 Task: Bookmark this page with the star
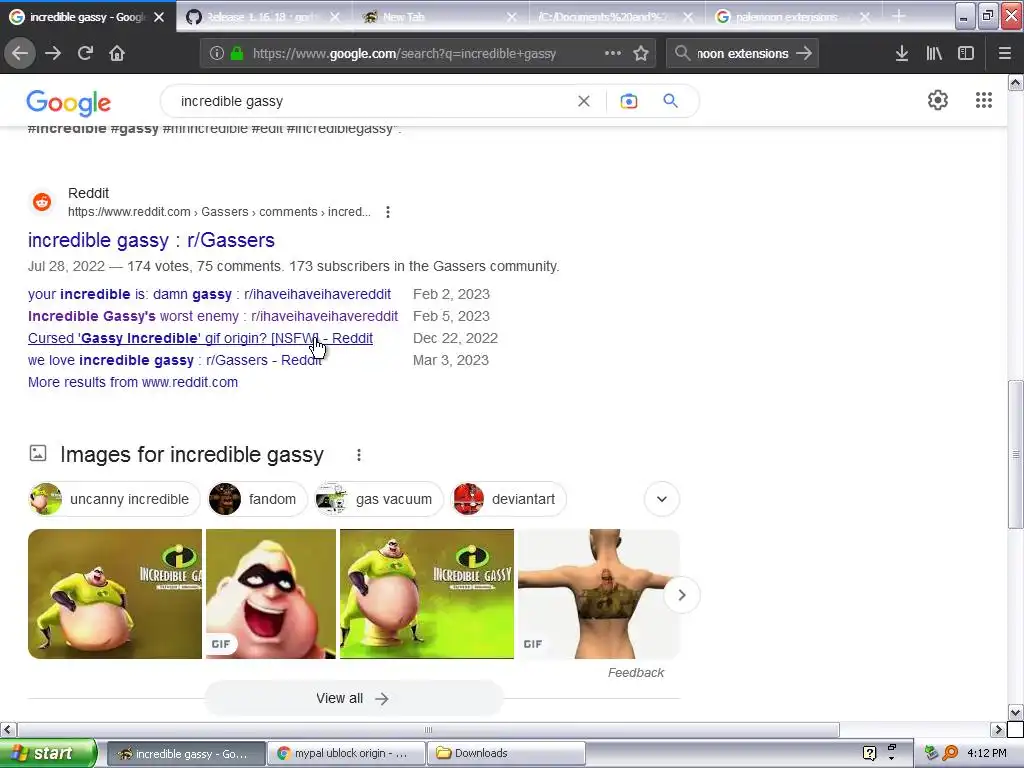pyautogui.click(x=641, y=54)
